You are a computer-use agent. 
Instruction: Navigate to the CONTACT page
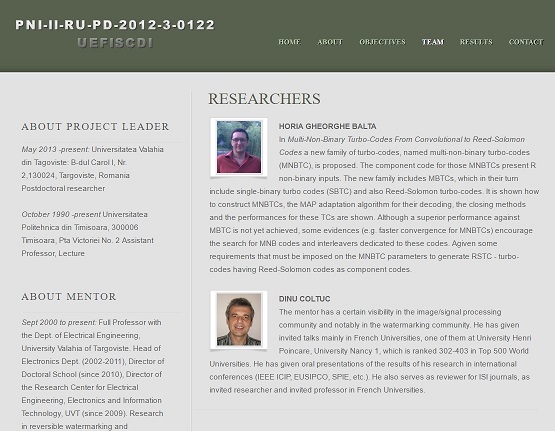tap(526, 42)
